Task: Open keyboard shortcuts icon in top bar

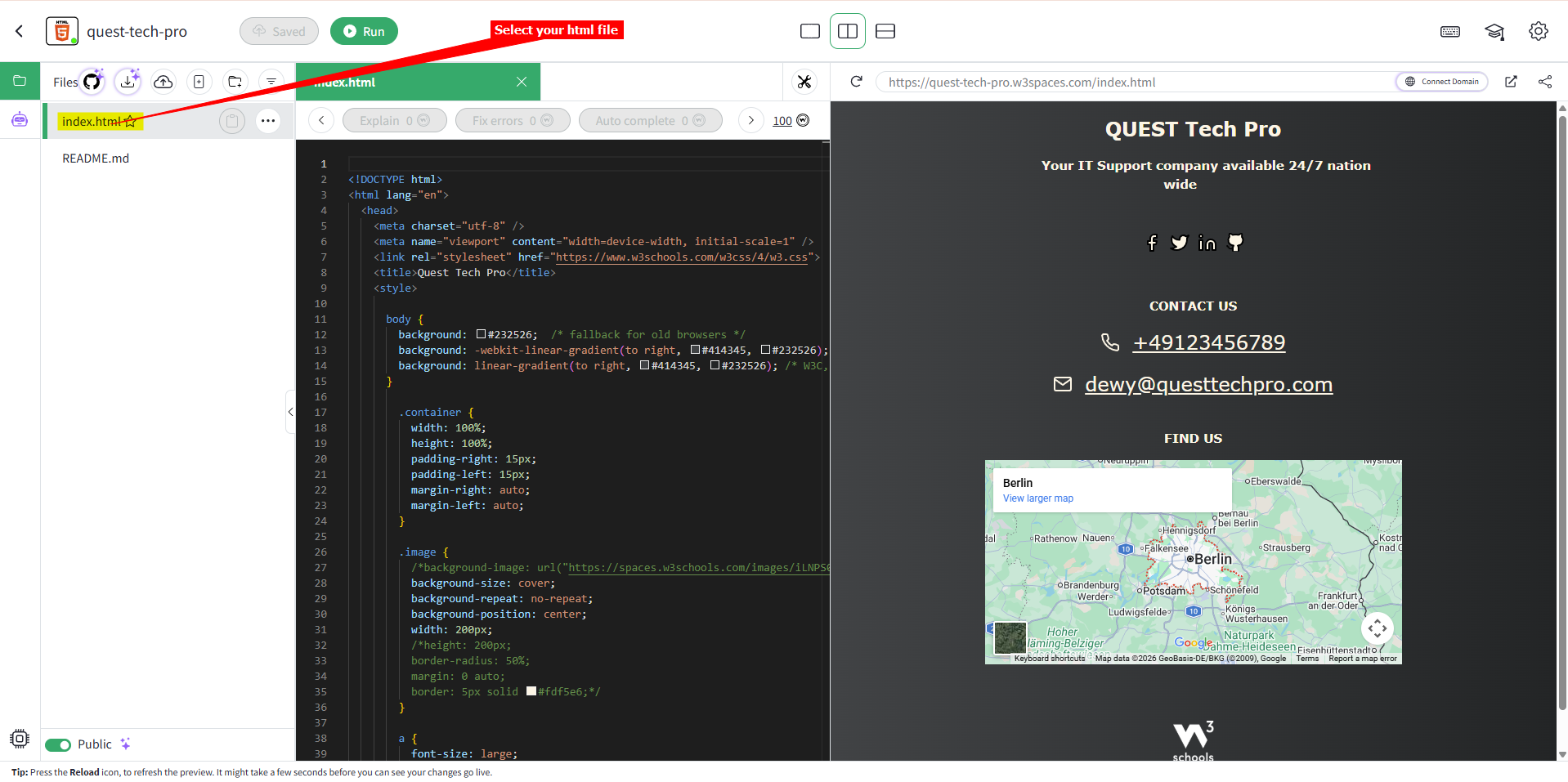Action: click(x=1450, y=31)
